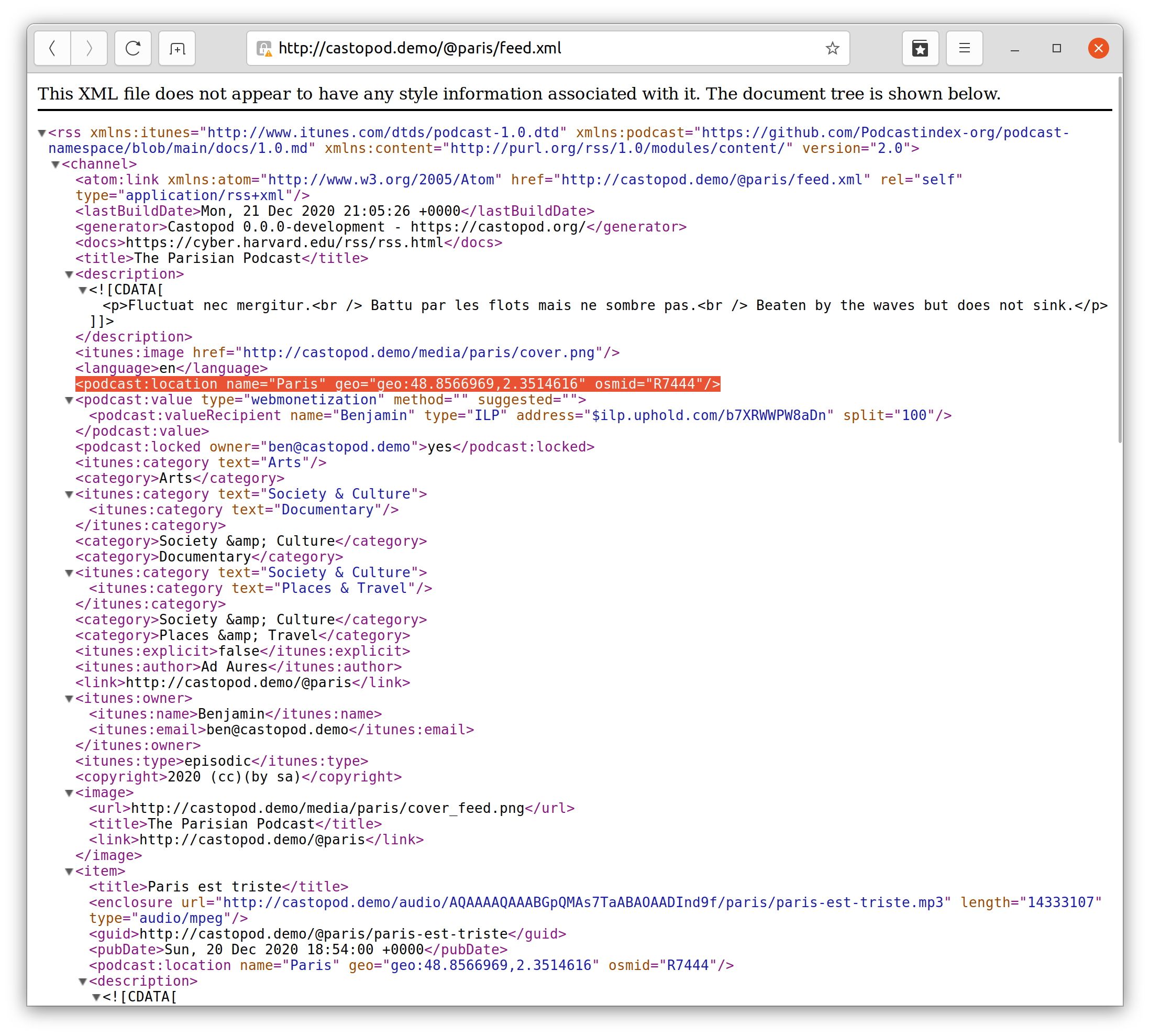The width and height of the screenshot is (1150, 1036).
Task: Click the insecure site lock icon
Action: (264, 48)
